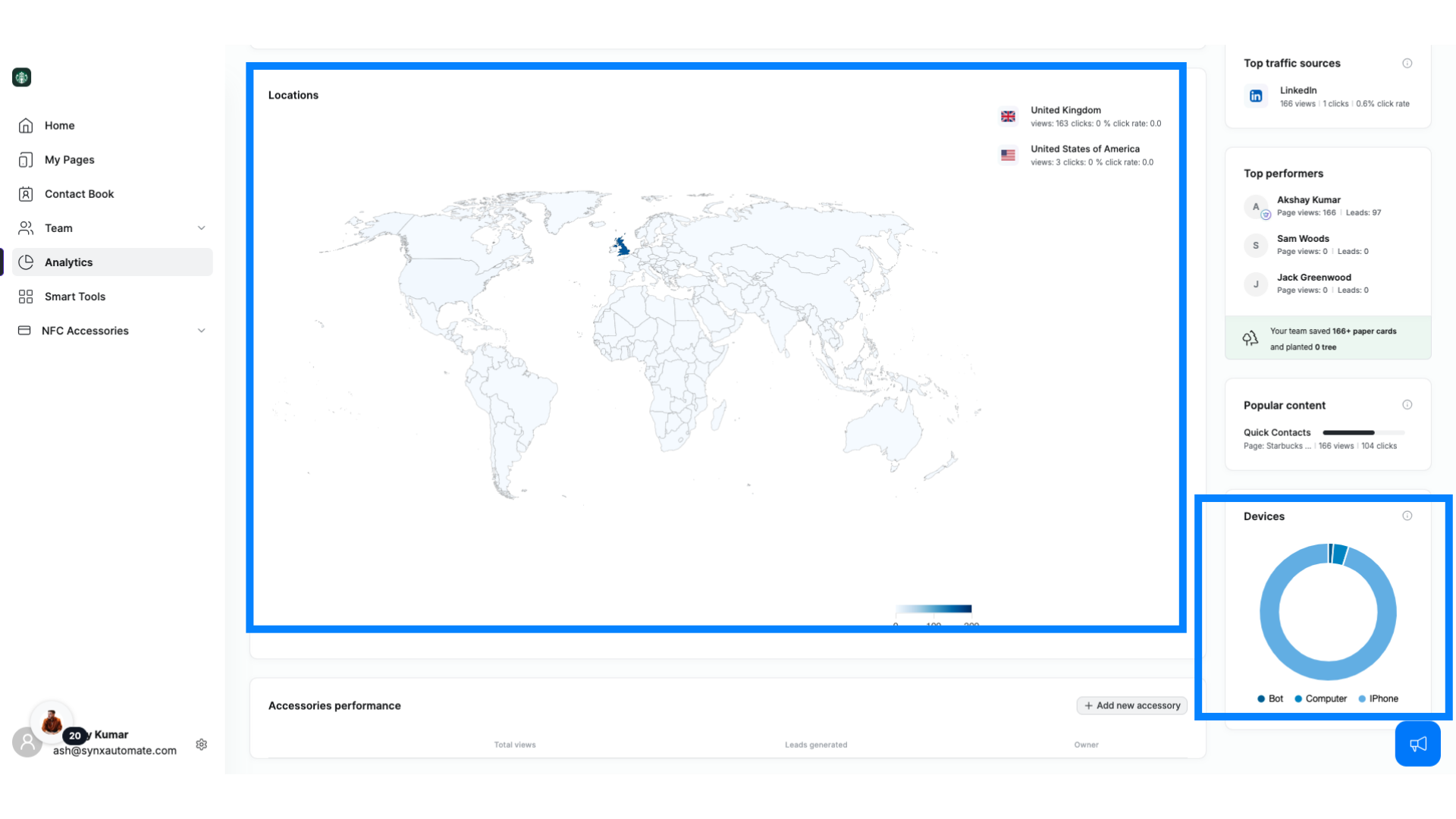Open the Contact Book section
Viewport: 1456px width, 819px height.
(79, 194)
